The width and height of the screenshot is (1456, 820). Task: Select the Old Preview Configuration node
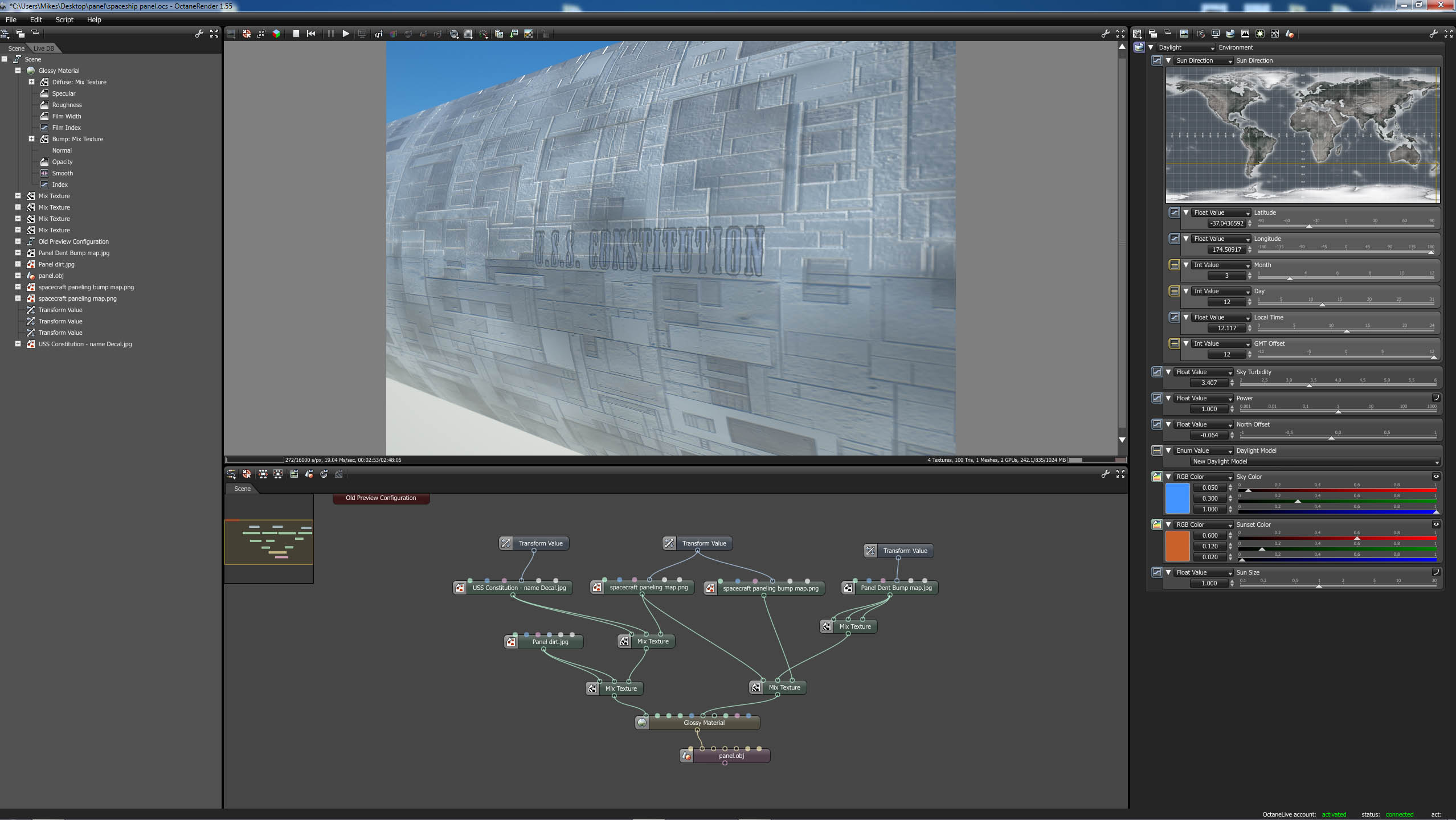coord(381,498)
